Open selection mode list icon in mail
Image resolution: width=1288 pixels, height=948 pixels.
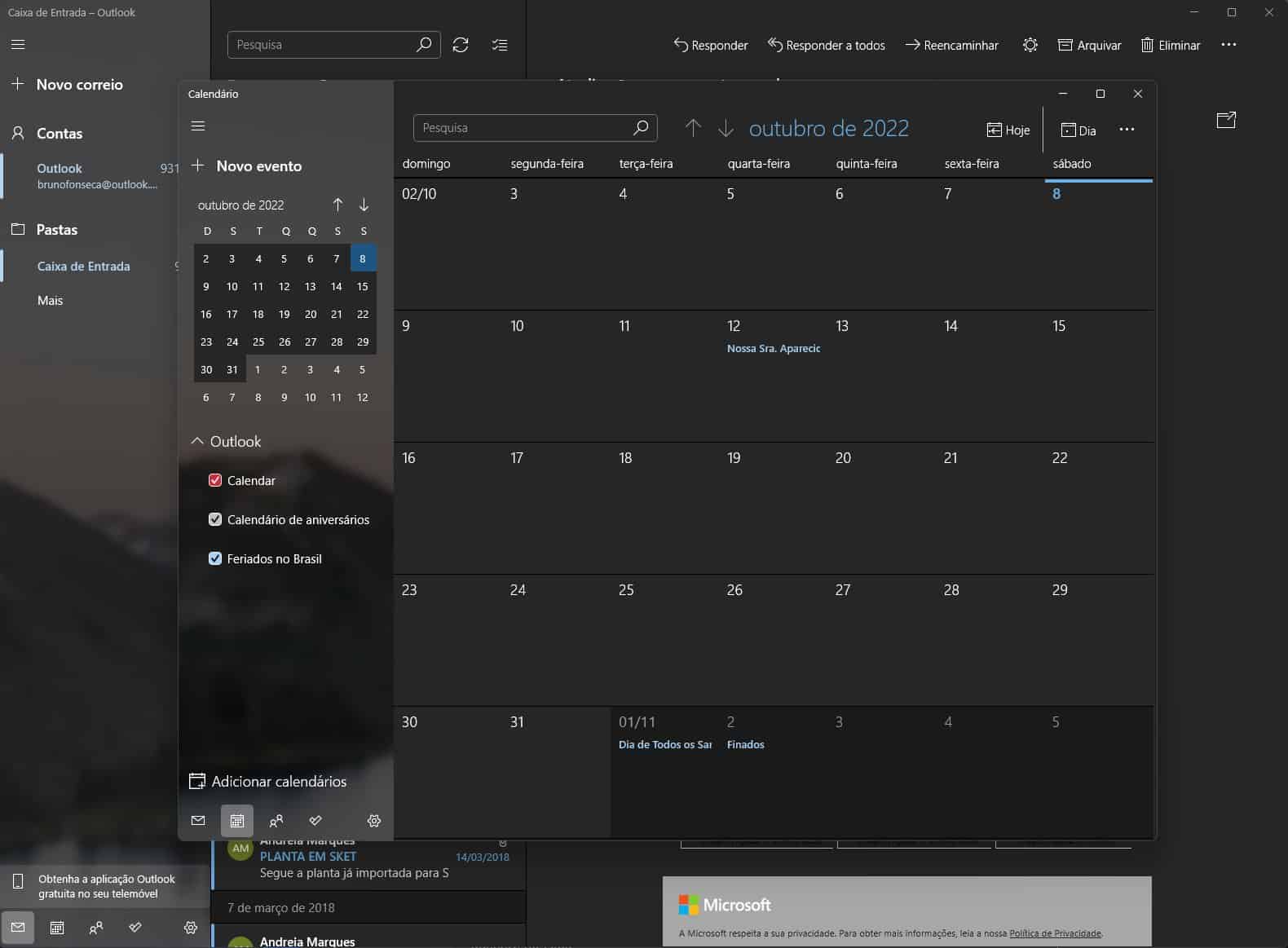pyautogui.click(x=500, y=45)
